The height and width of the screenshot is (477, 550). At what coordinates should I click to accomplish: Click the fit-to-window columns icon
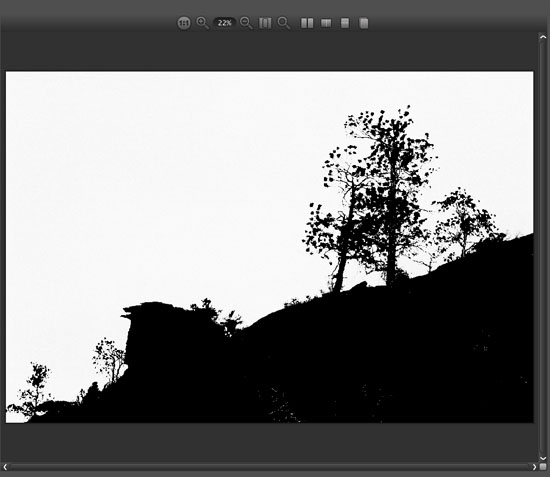click(265, 23)
